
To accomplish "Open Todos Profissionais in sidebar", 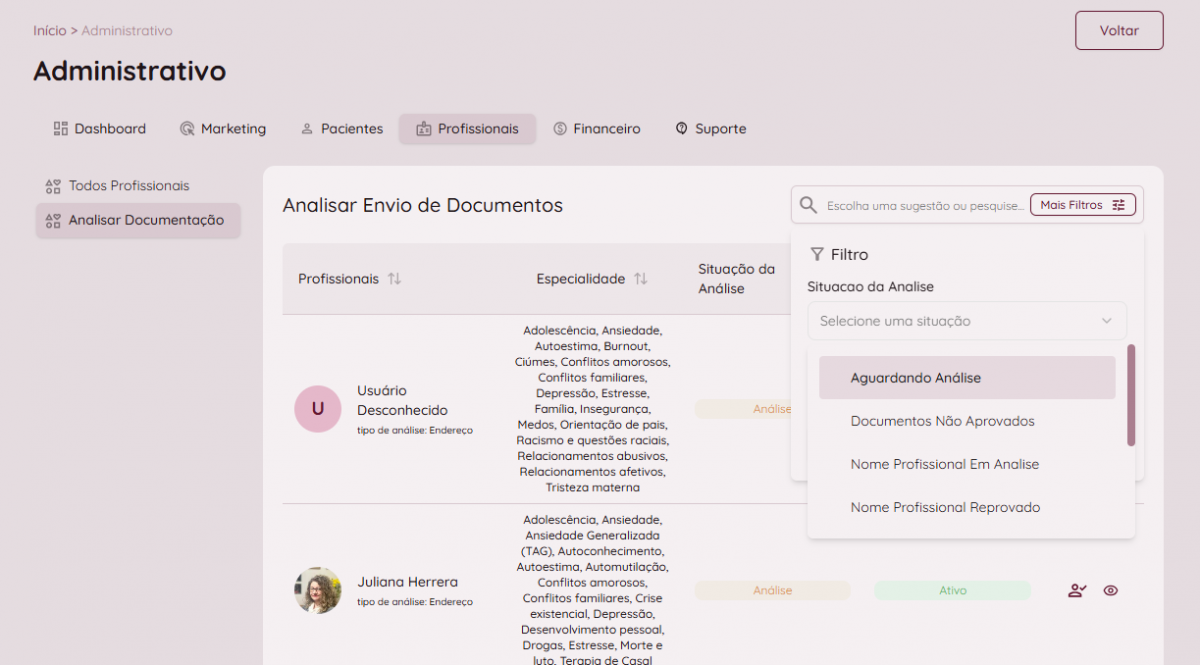I will click(128, 186).
